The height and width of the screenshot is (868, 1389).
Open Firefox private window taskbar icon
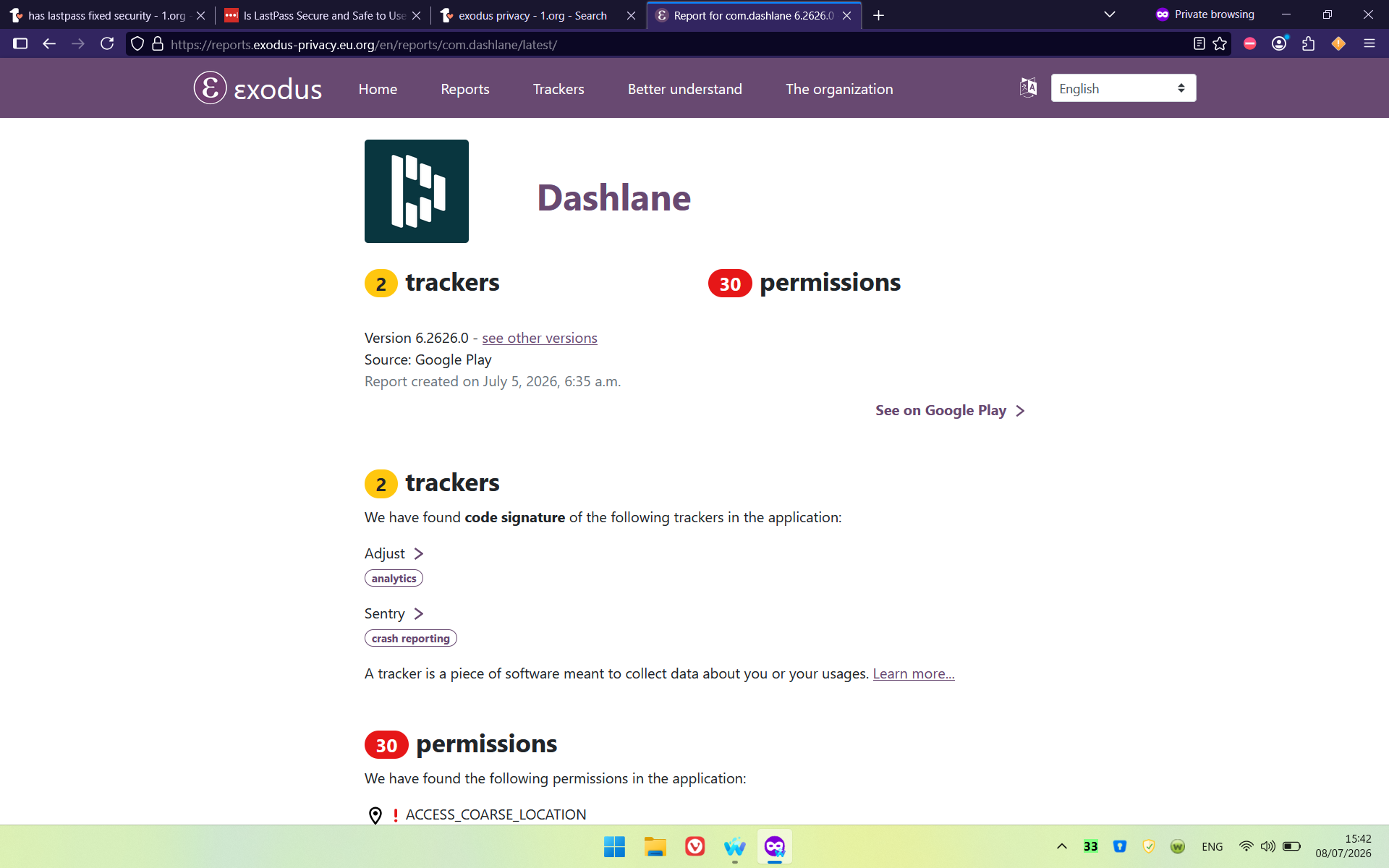[x=775, y=846]
